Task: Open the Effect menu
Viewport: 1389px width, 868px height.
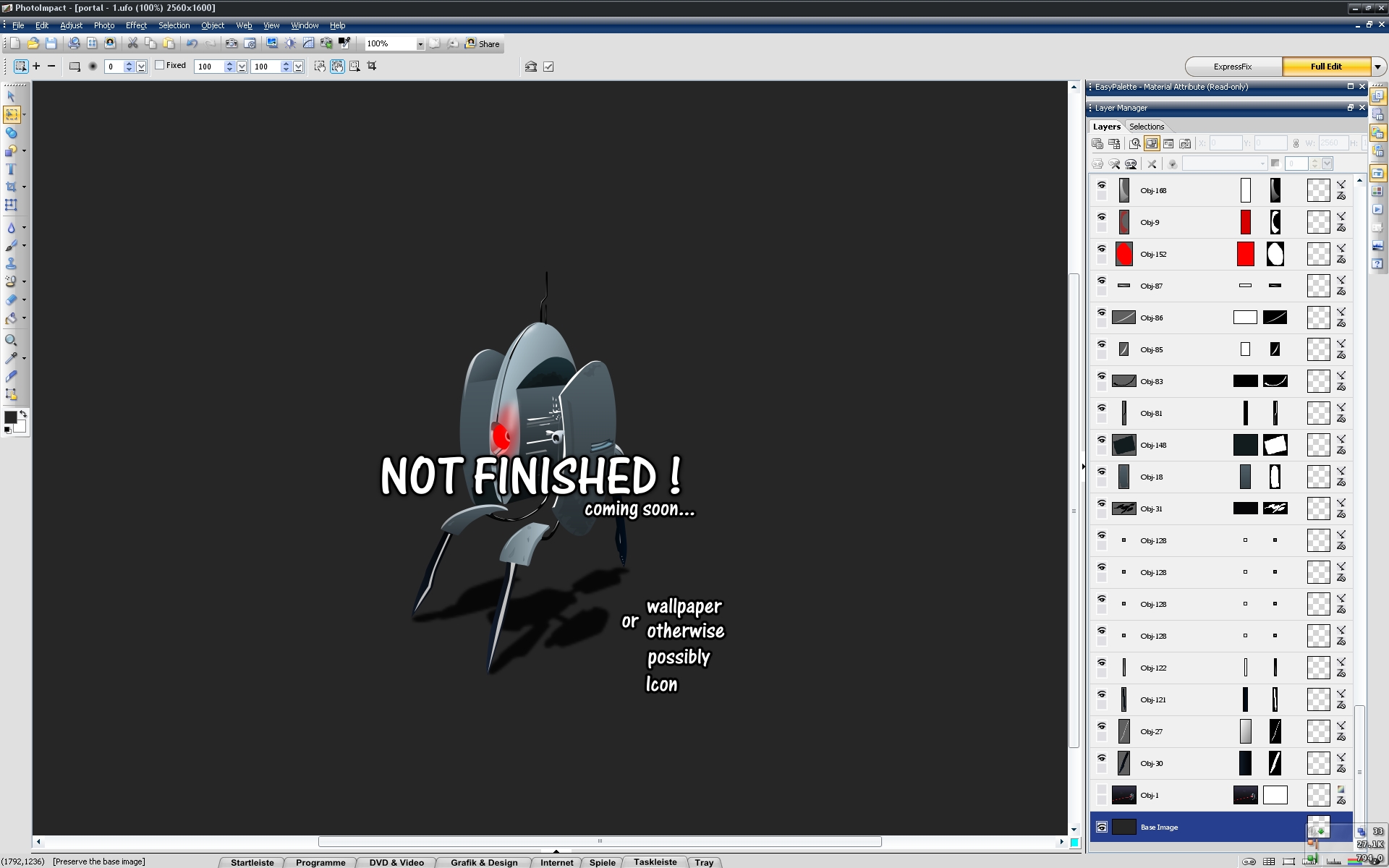Action: [x=136, y=25]
